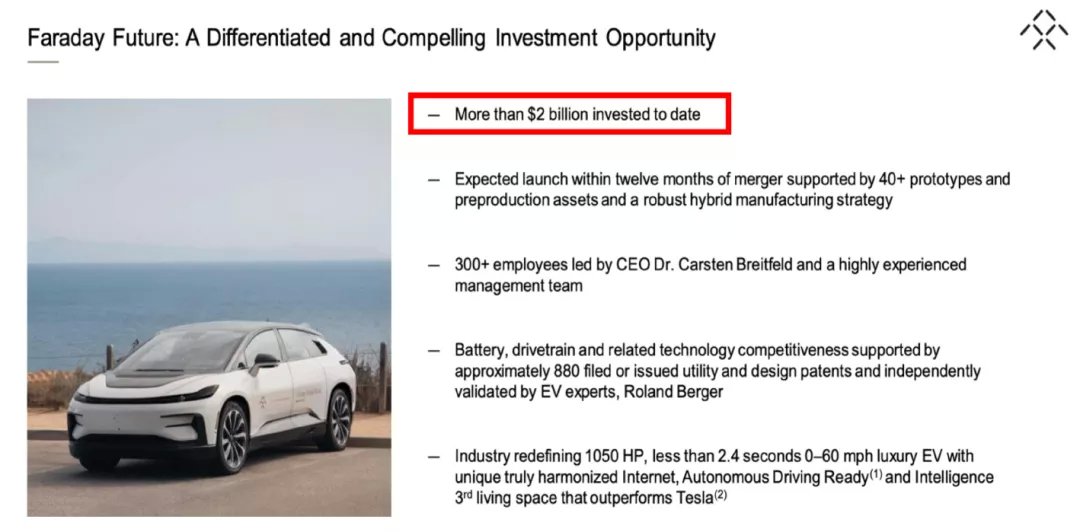Click the Tesla footnote marker (2)

[719, 493]
